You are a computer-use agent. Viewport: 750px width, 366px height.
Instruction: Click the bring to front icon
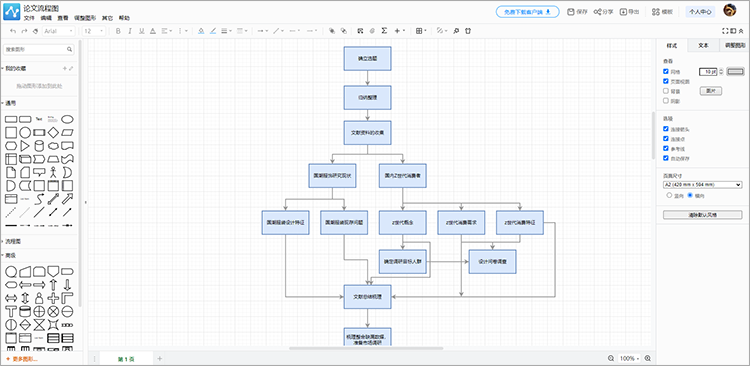(332, 31)
